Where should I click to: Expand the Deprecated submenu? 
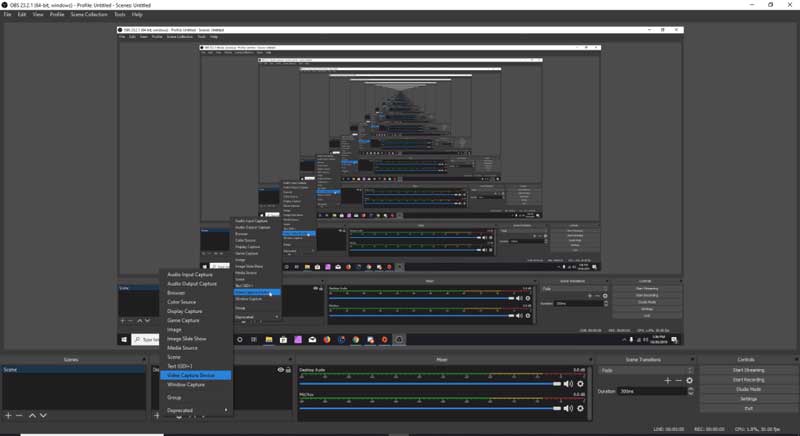[196, 410]
